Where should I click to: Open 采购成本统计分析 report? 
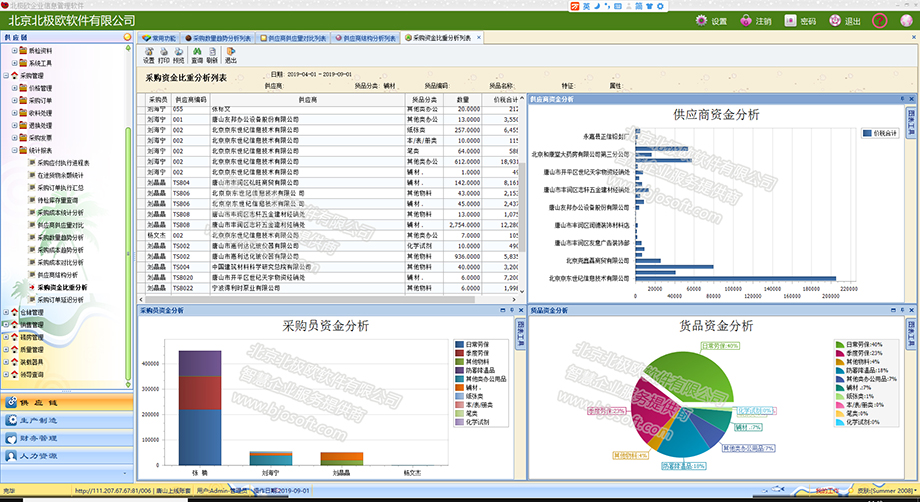[60, 213]
